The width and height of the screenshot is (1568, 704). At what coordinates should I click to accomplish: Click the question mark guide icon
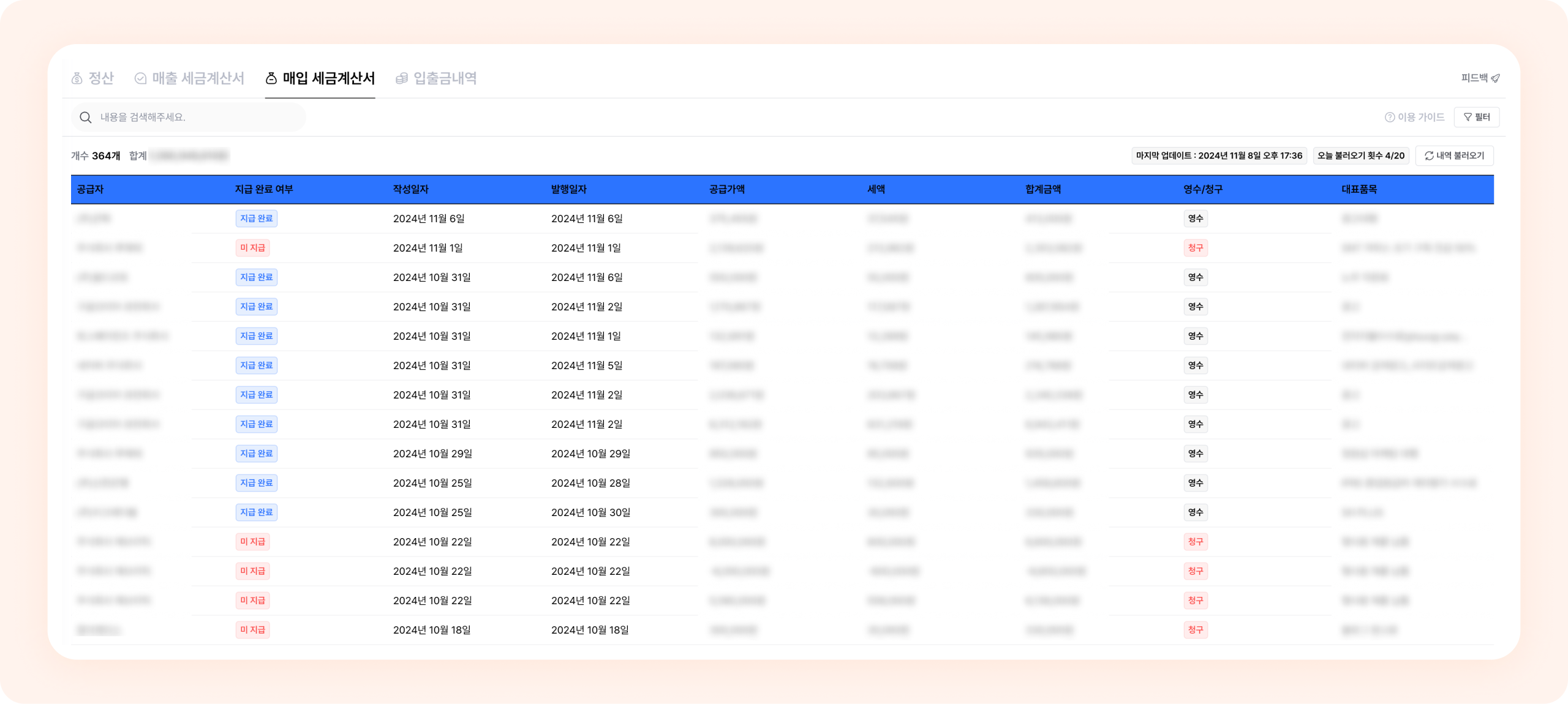click(x=1390, y=118)
